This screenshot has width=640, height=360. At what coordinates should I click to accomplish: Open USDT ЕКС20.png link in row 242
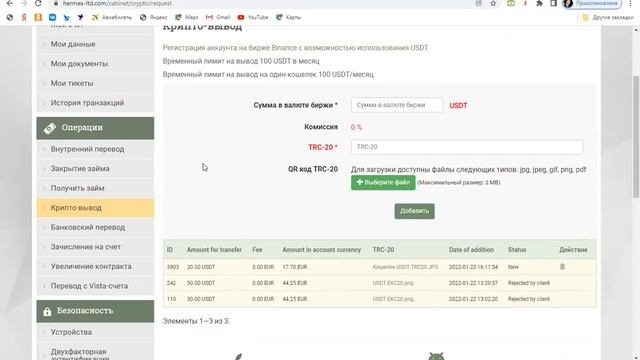393,283
